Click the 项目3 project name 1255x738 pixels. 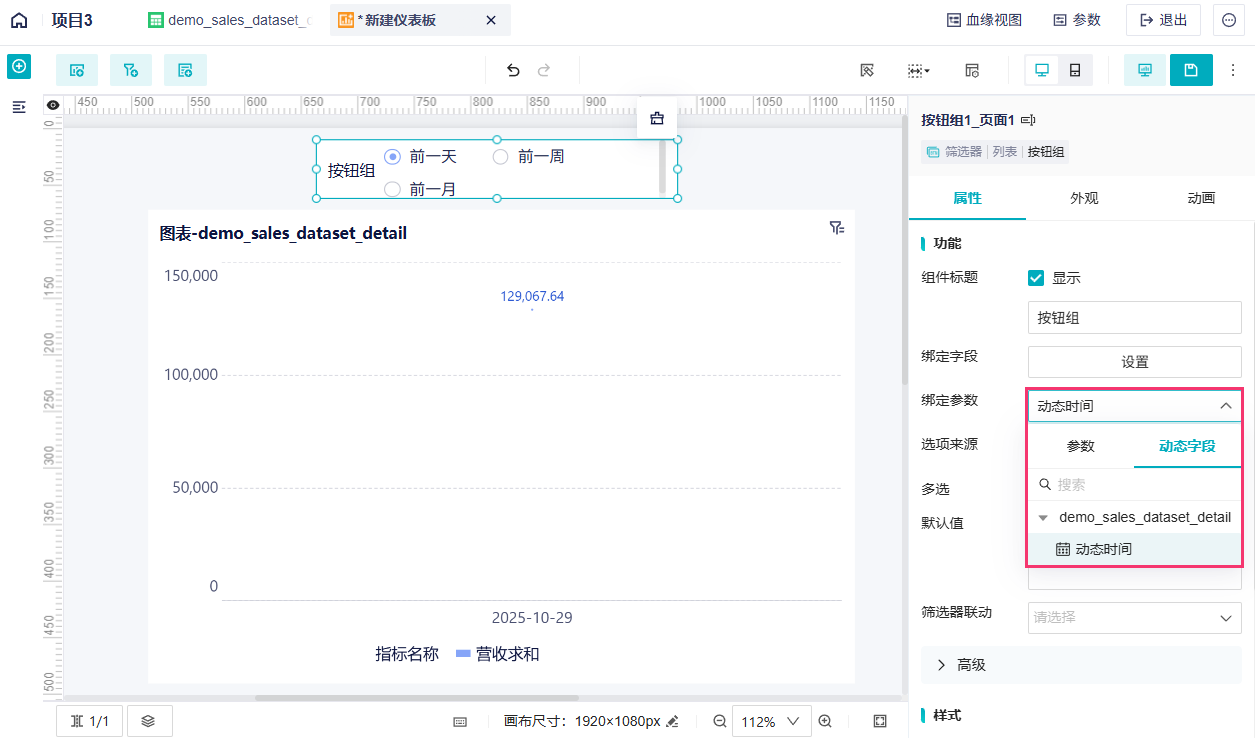(72, 20)
